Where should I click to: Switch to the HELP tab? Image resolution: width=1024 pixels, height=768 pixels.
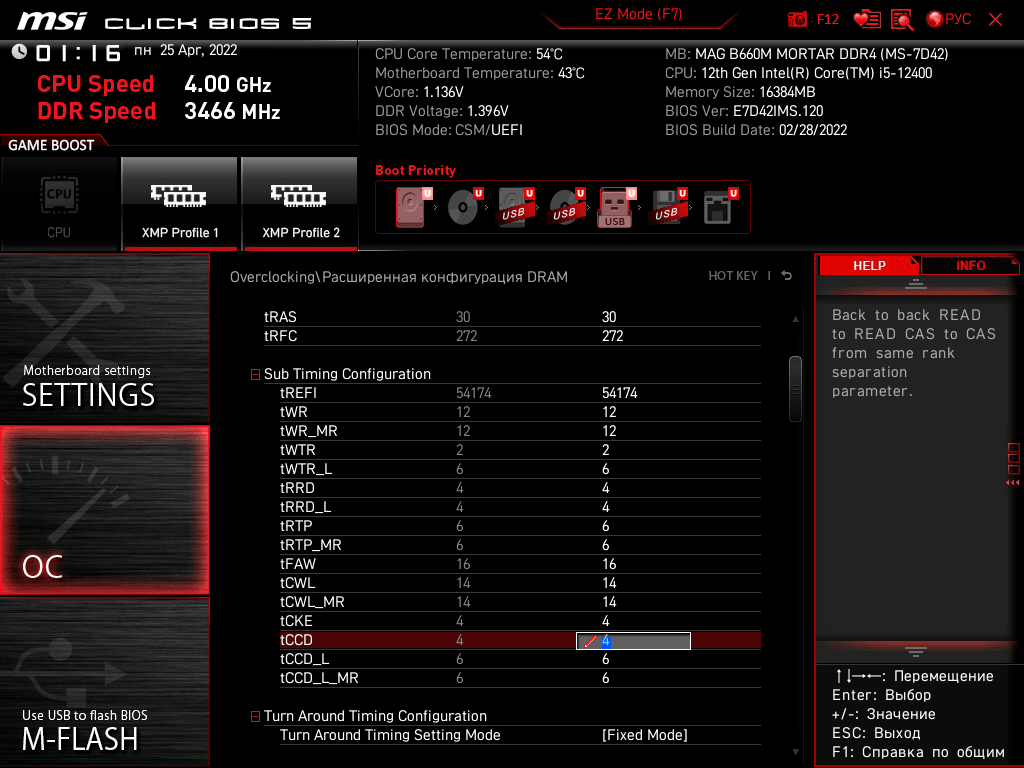869,265
